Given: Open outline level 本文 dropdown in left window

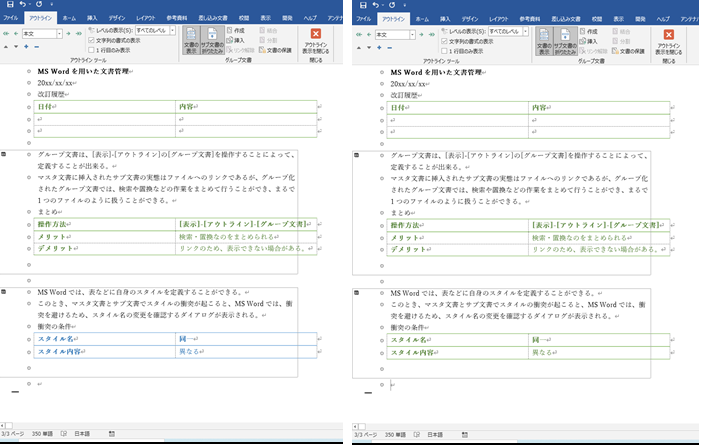Looking at the screenshot, I should pos(62,34).
